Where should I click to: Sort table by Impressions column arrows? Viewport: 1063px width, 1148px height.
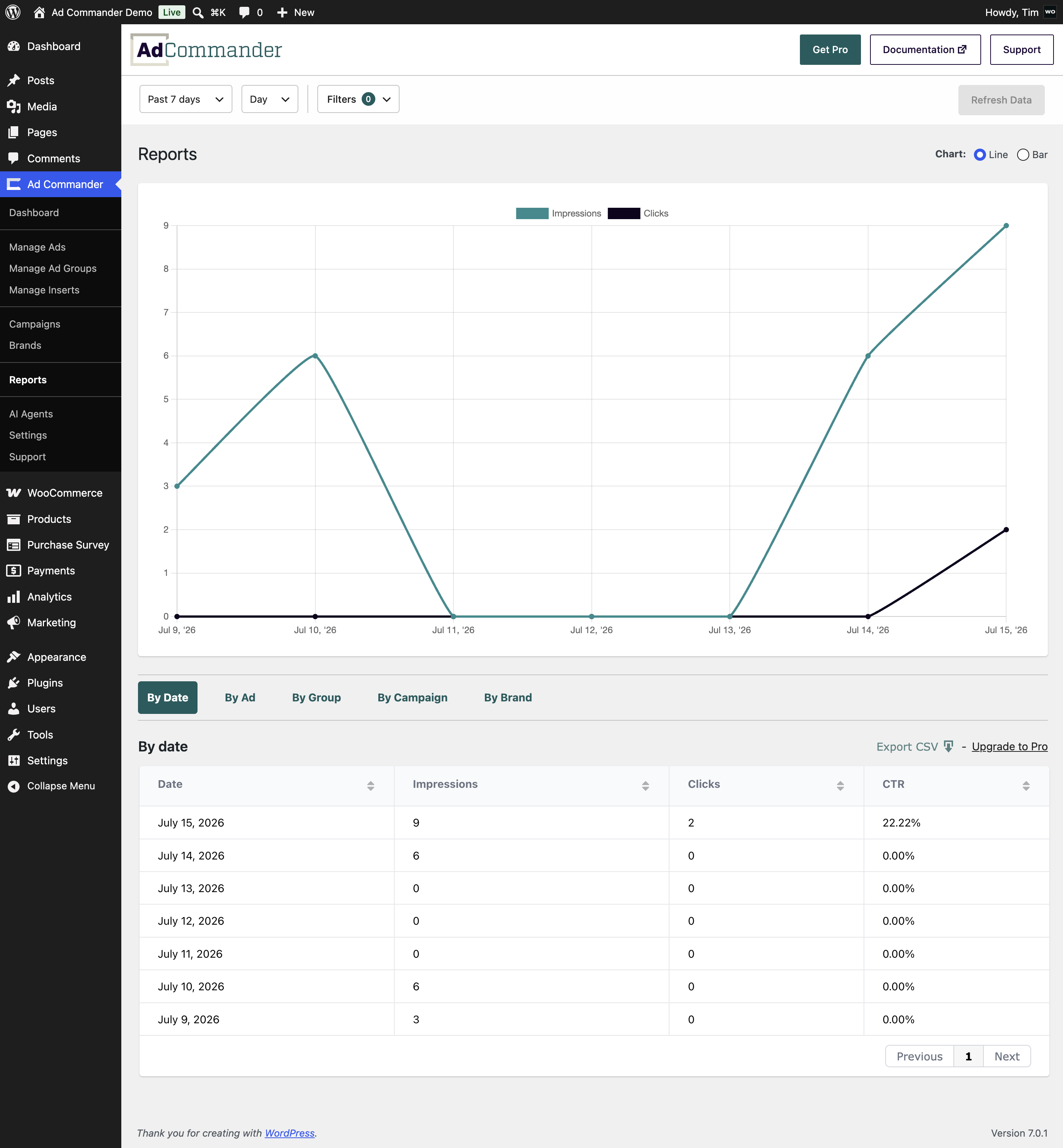click(645, 786)
